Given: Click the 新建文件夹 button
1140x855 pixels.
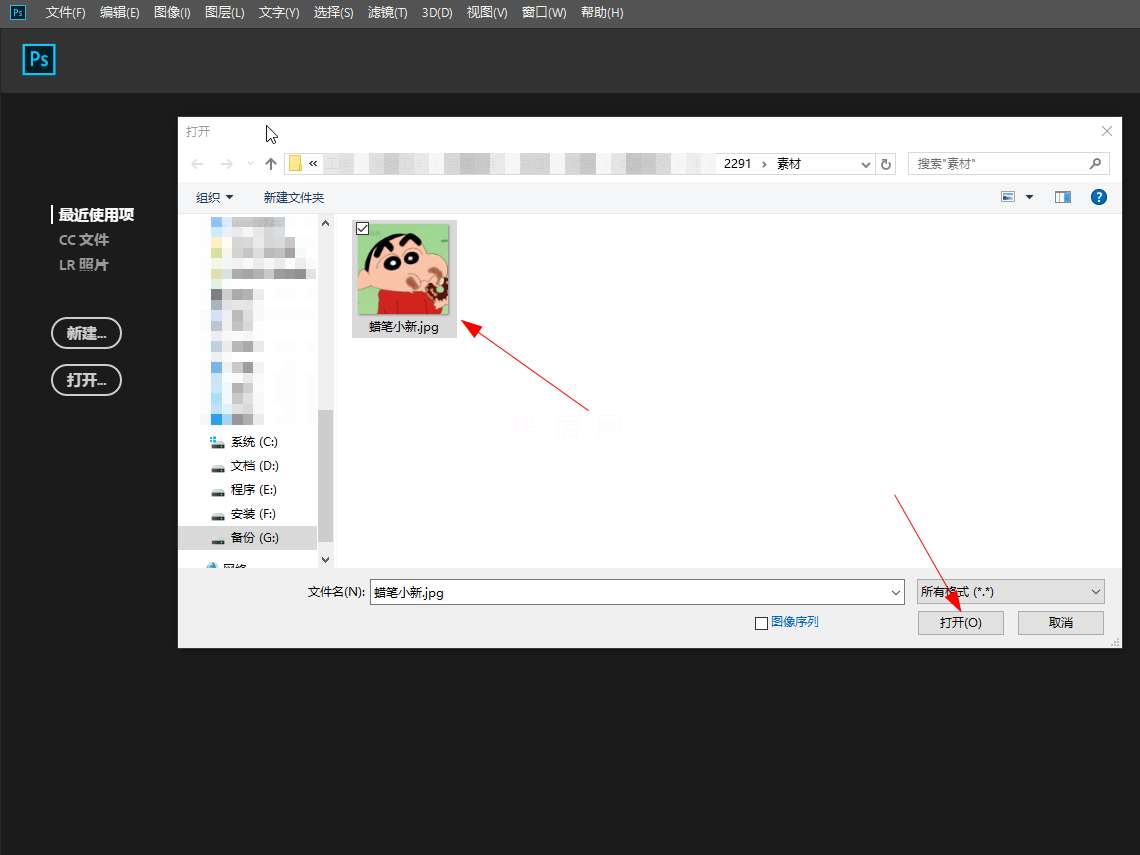Looking at the screenshot, I should [x=294, y=198].
